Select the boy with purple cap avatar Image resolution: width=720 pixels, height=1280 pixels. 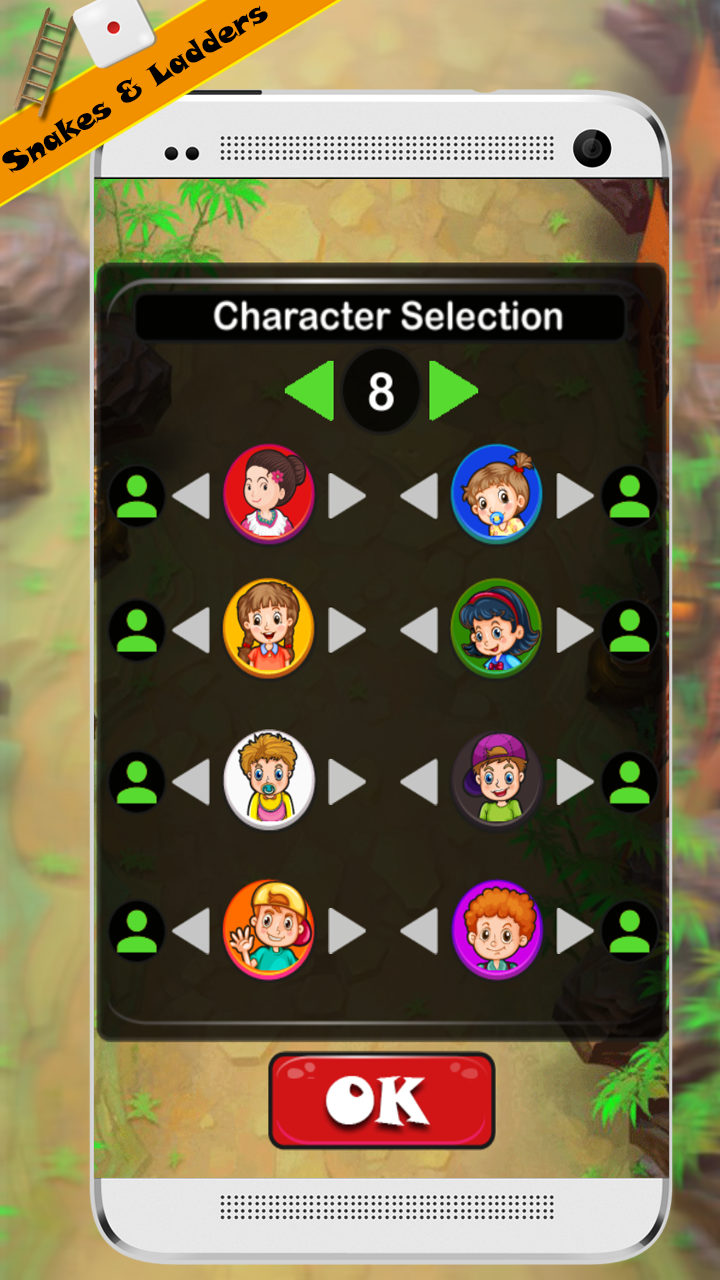[496, 780]
